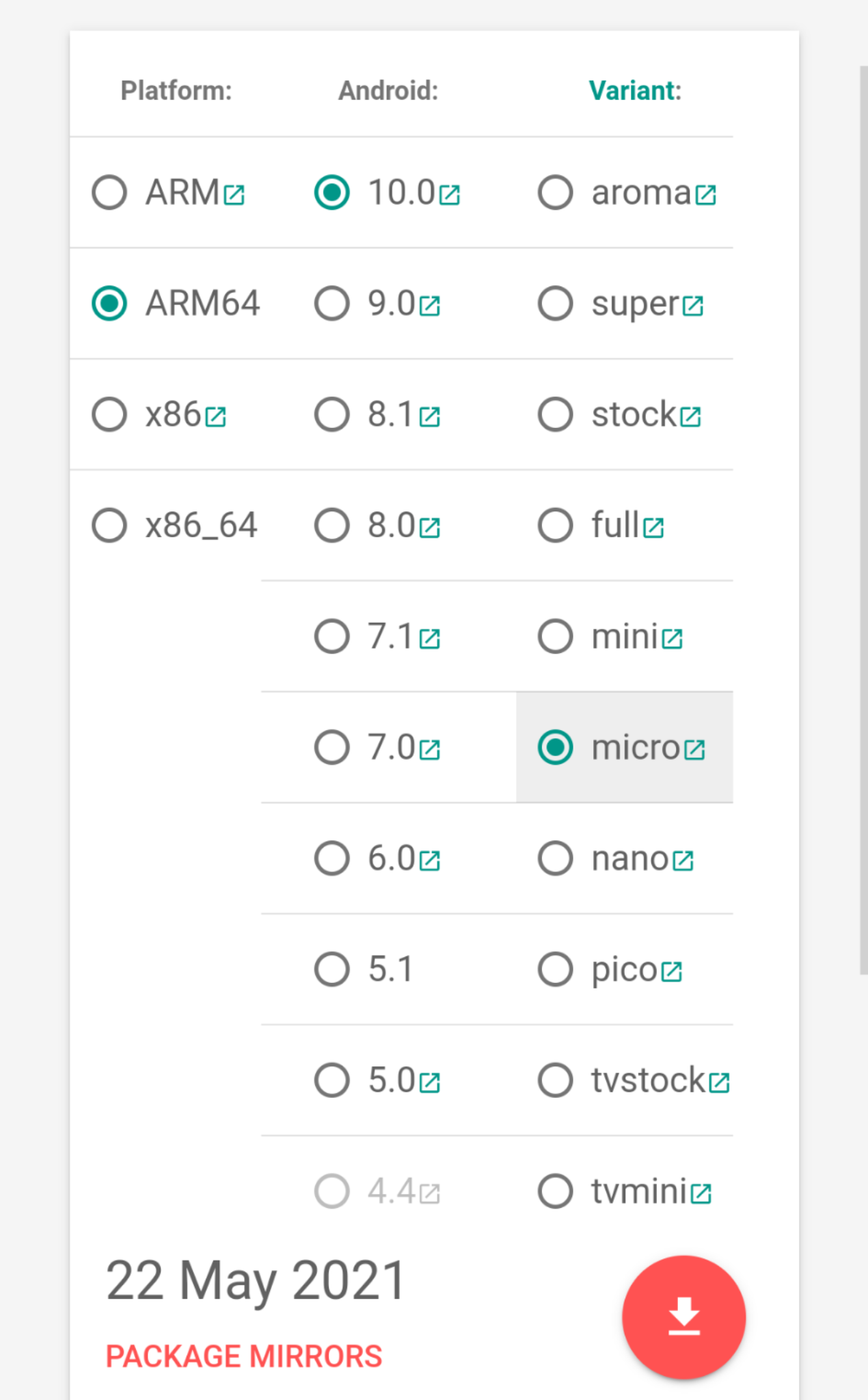Click the page scrollbar on right edge

pos(863,520)
